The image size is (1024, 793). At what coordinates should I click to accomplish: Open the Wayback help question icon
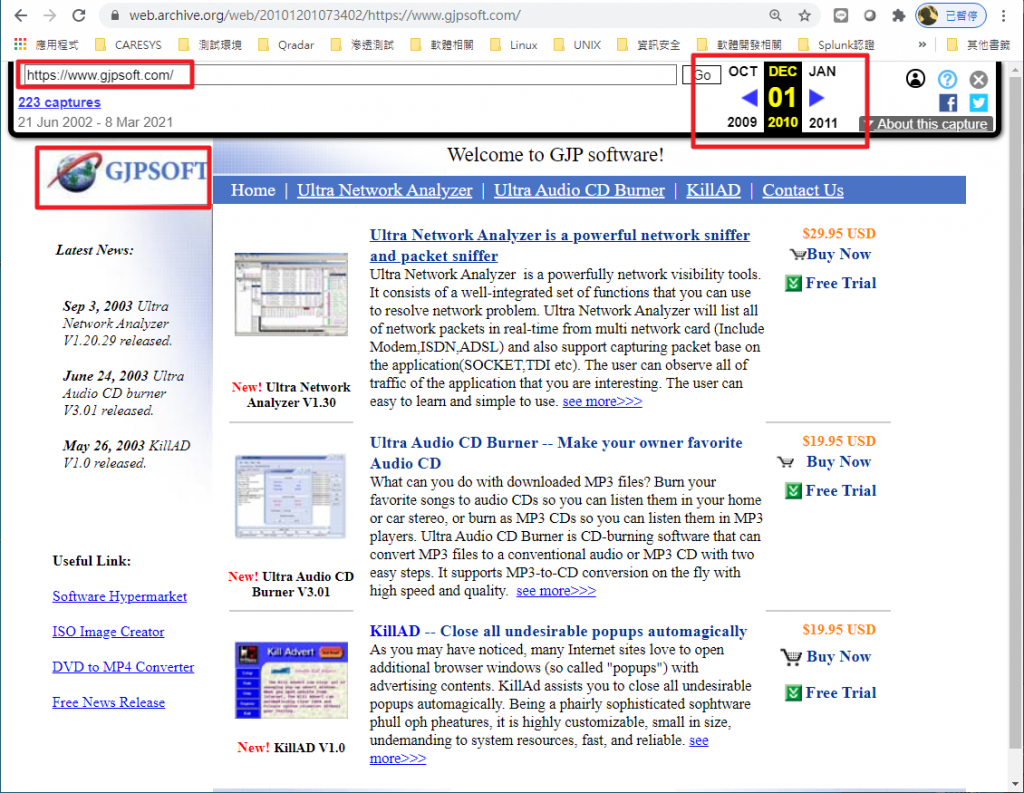(948, 79)
